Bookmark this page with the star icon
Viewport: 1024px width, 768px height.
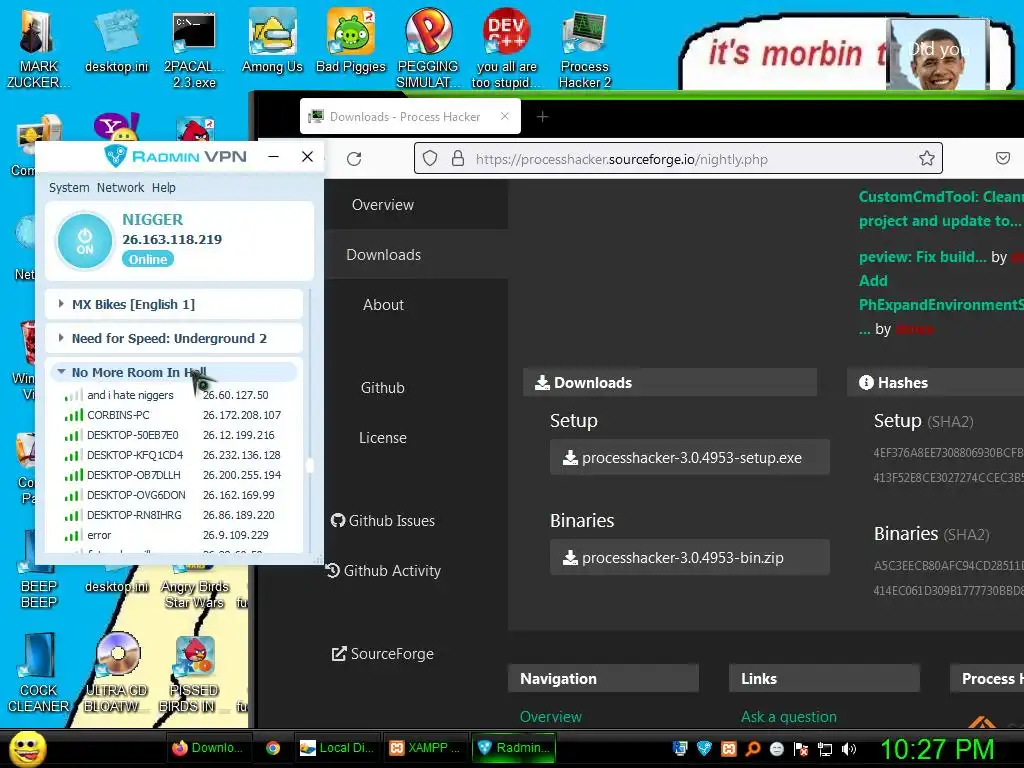coord(926,158)
